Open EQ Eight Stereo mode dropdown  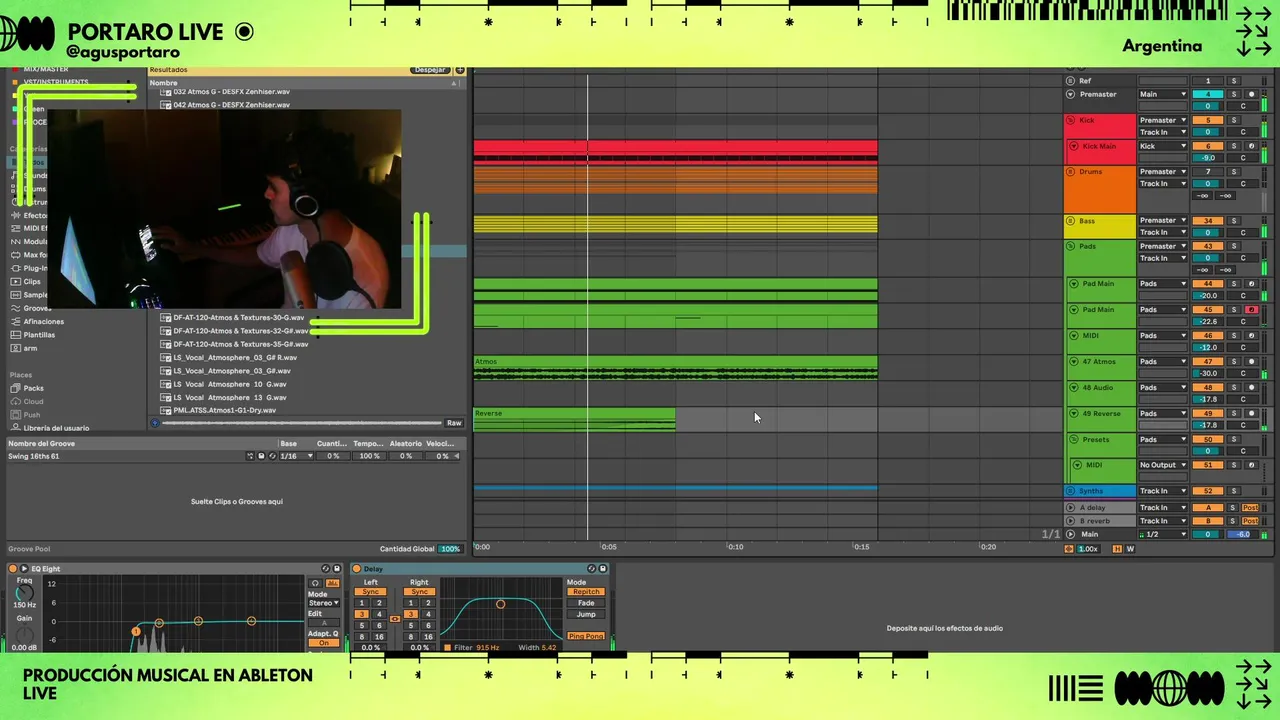[323, 603]
